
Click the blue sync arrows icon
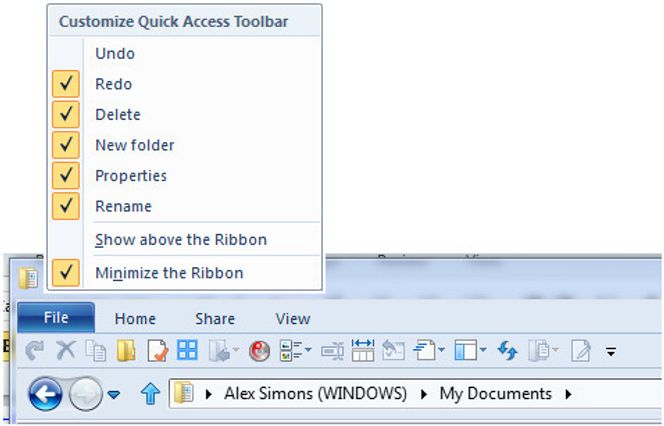[507, 350]
